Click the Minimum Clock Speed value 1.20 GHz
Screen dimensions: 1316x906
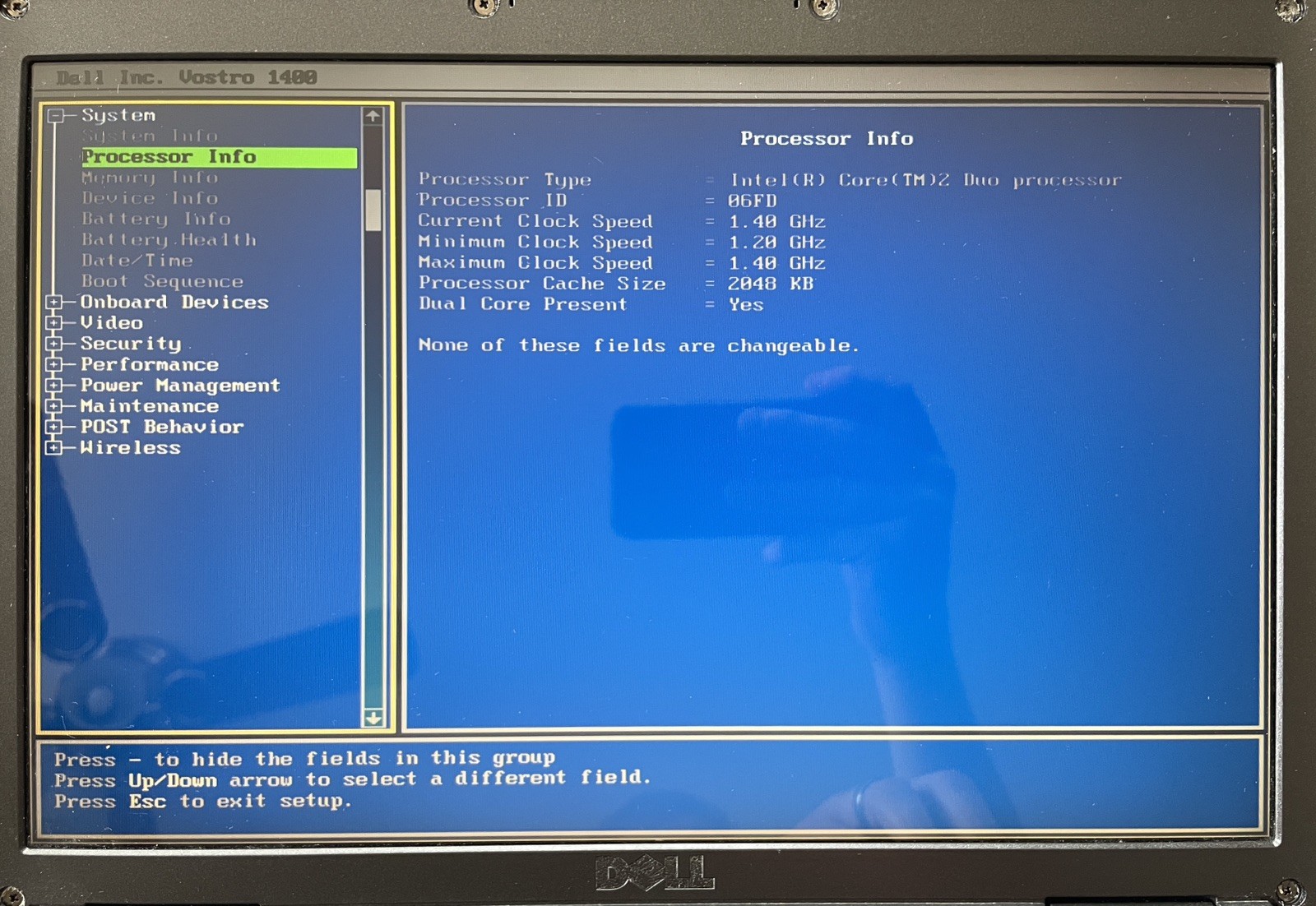pos(777,243)
